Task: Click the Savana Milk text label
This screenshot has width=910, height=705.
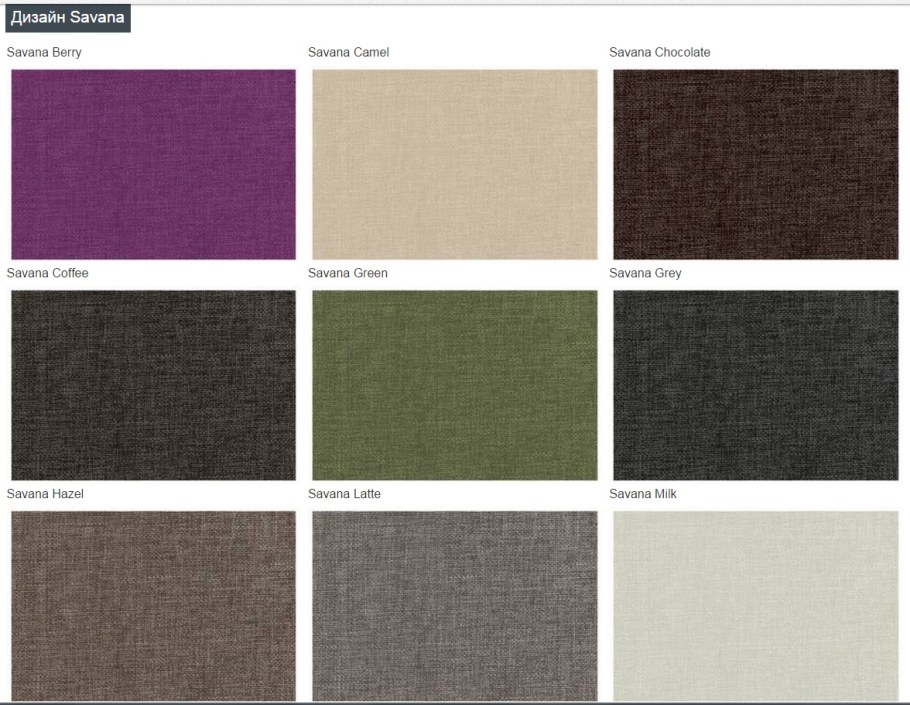Action: point(643,494)
